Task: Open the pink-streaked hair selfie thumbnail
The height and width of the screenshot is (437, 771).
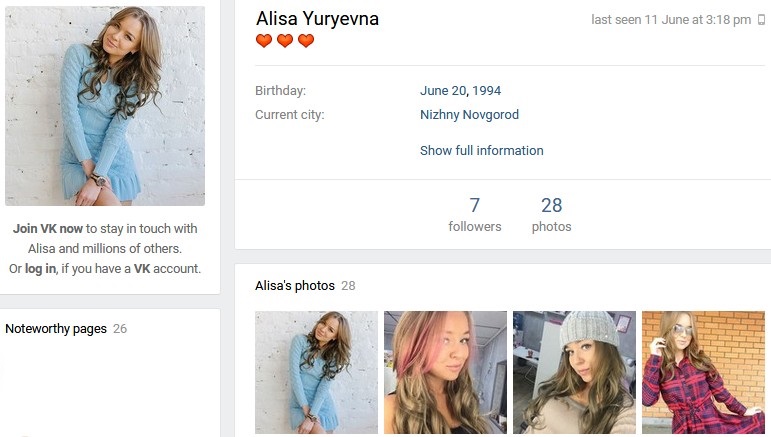Action: (445, 372)
